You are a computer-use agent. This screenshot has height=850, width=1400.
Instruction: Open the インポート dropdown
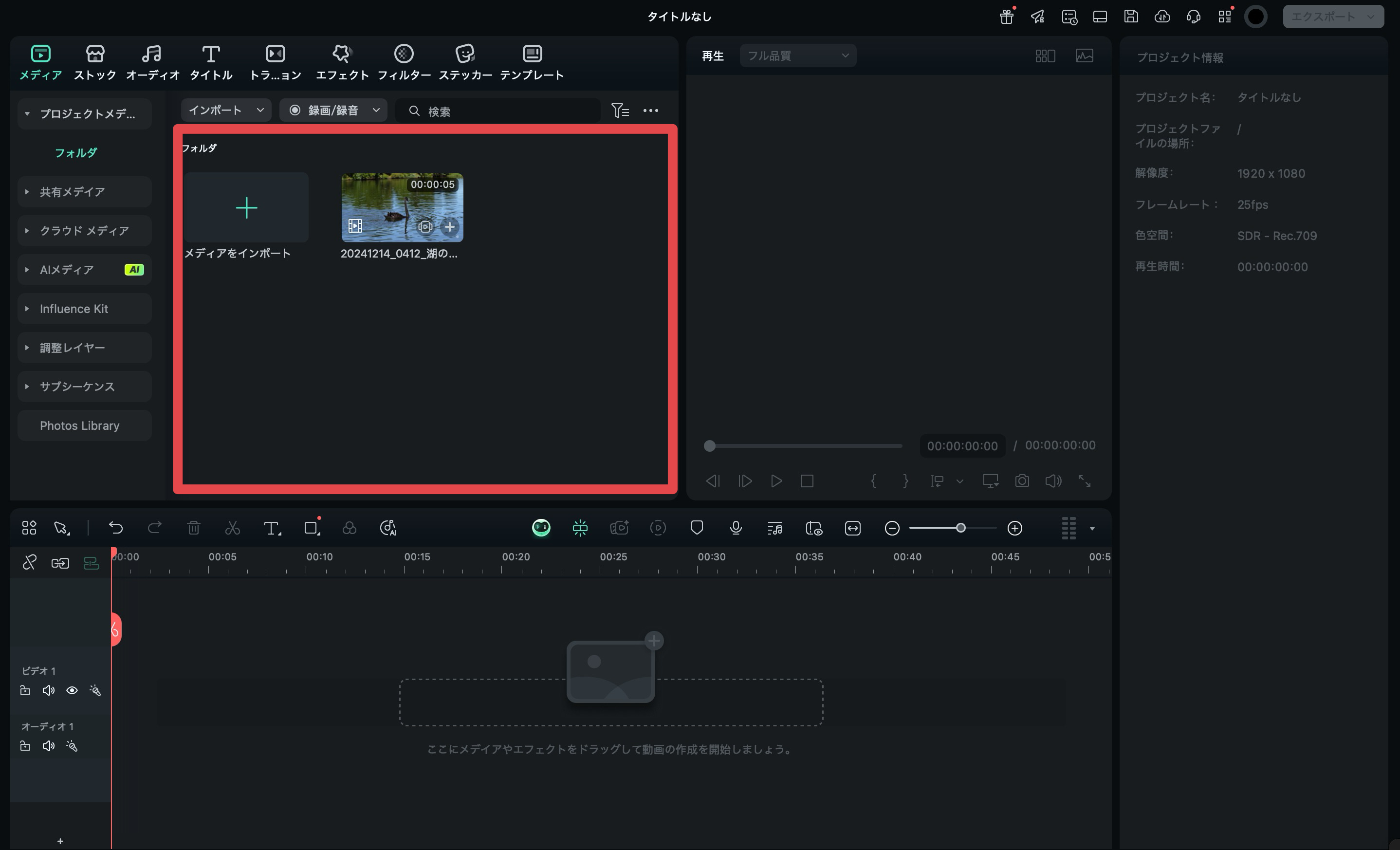click(225, 110)
